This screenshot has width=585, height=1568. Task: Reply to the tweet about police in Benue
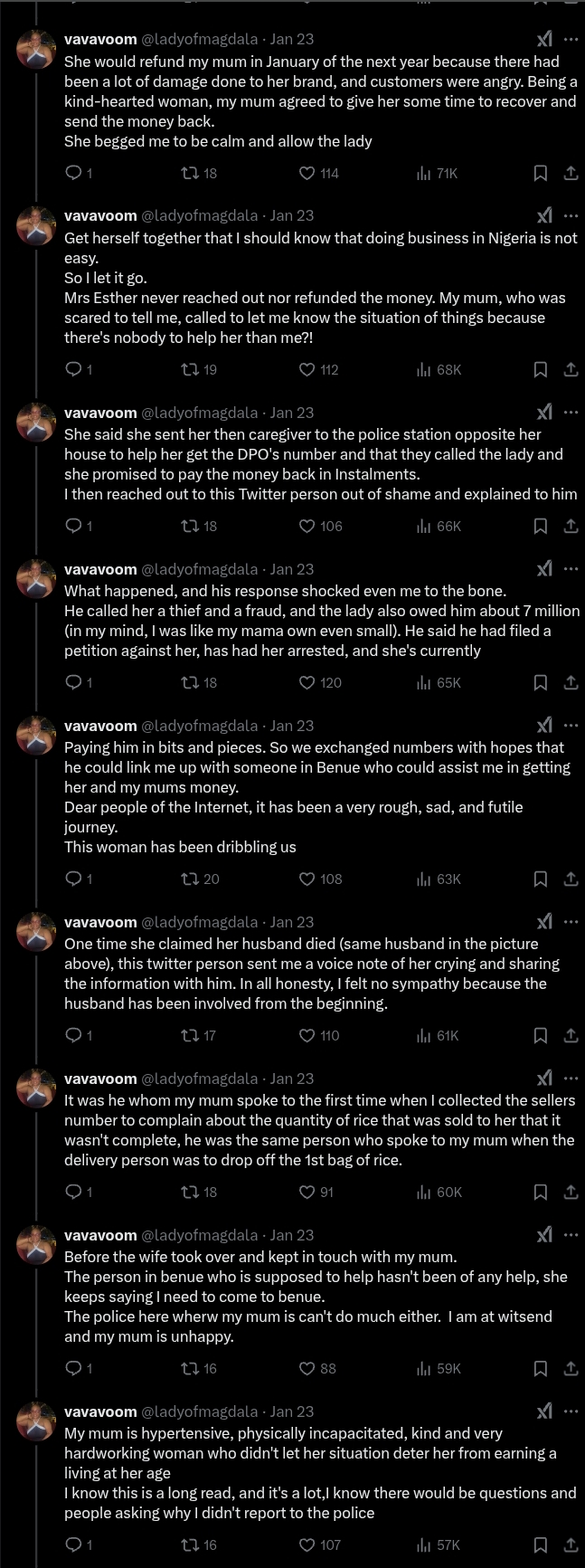click(74, 1368)
